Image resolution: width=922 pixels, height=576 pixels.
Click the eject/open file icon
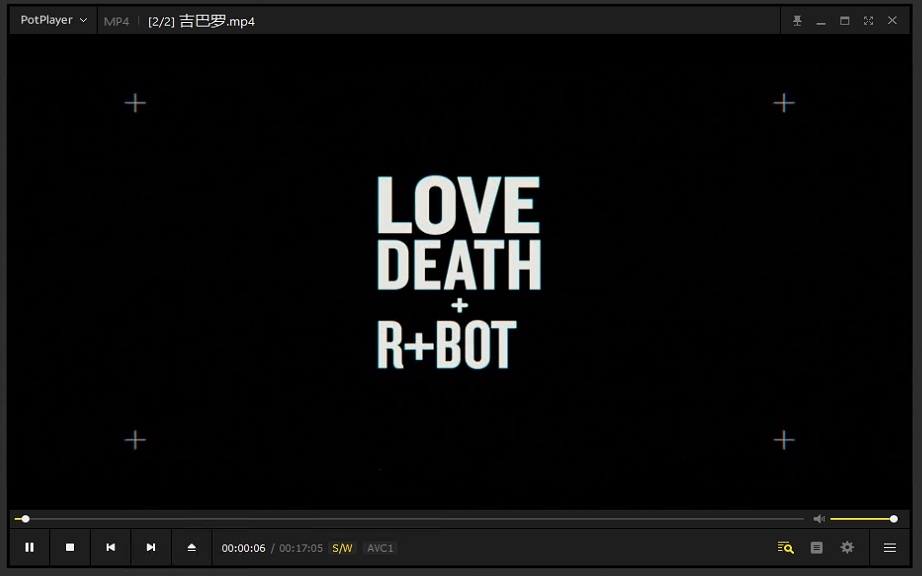click(x=192, y=547)
